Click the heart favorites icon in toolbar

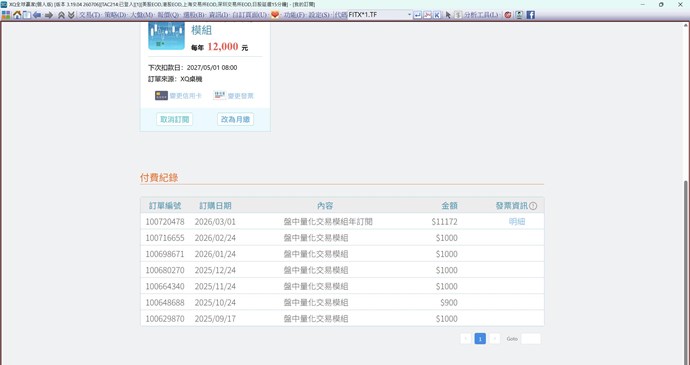point(275,15)
